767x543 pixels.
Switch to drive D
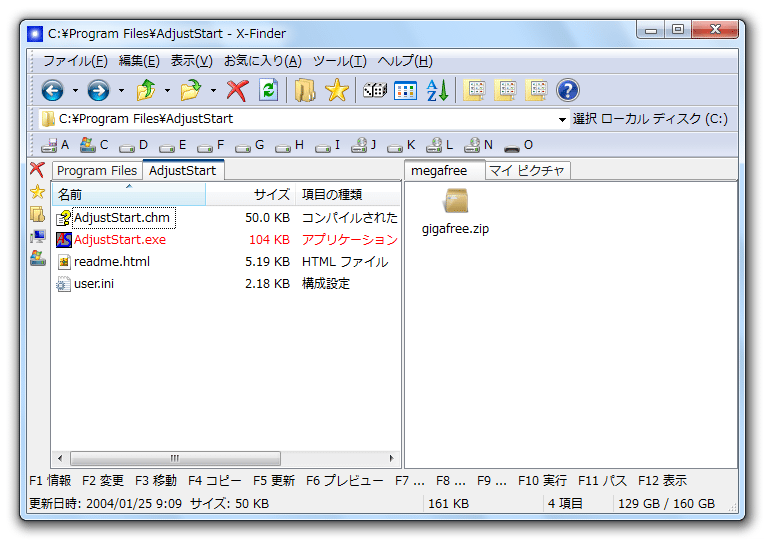pyautogui.click(x=133, y=145)
